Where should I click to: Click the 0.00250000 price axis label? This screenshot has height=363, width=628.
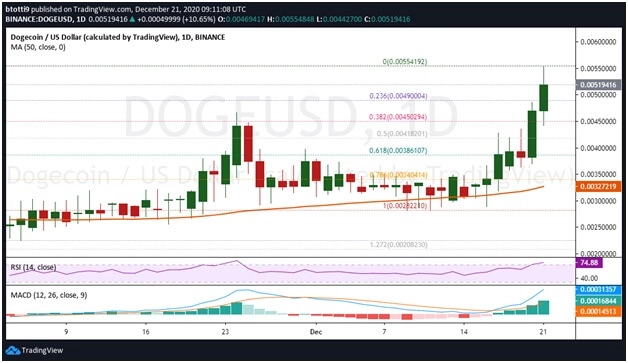point(598,227)
